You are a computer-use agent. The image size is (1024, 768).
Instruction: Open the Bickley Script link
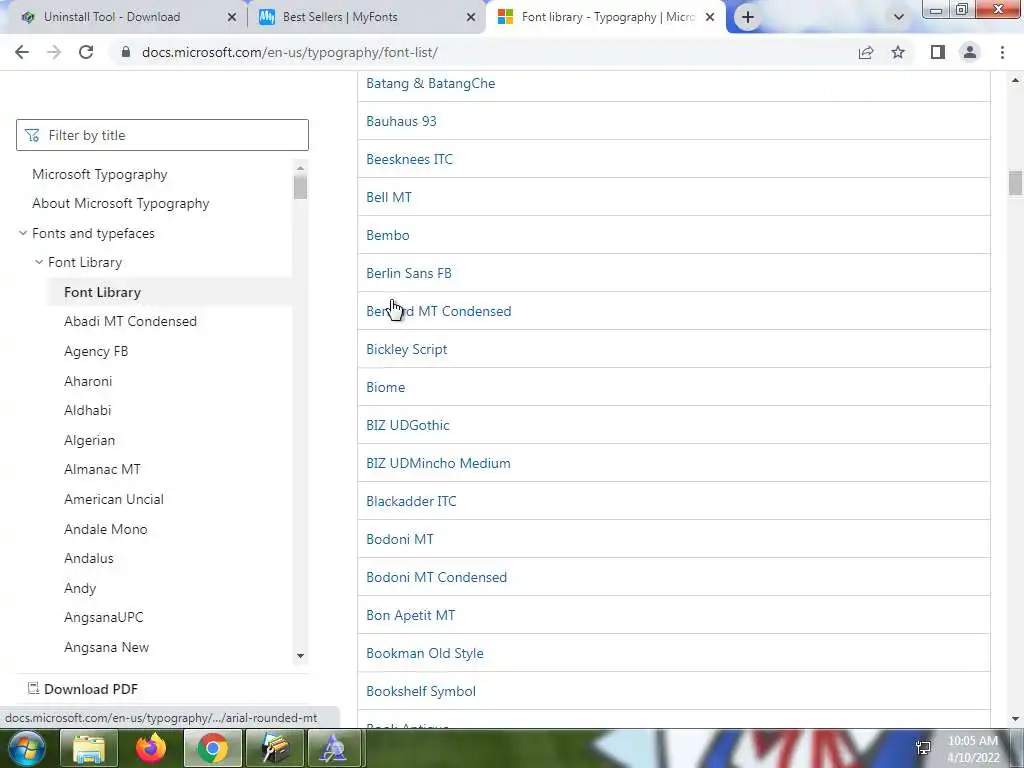point(406,349)
